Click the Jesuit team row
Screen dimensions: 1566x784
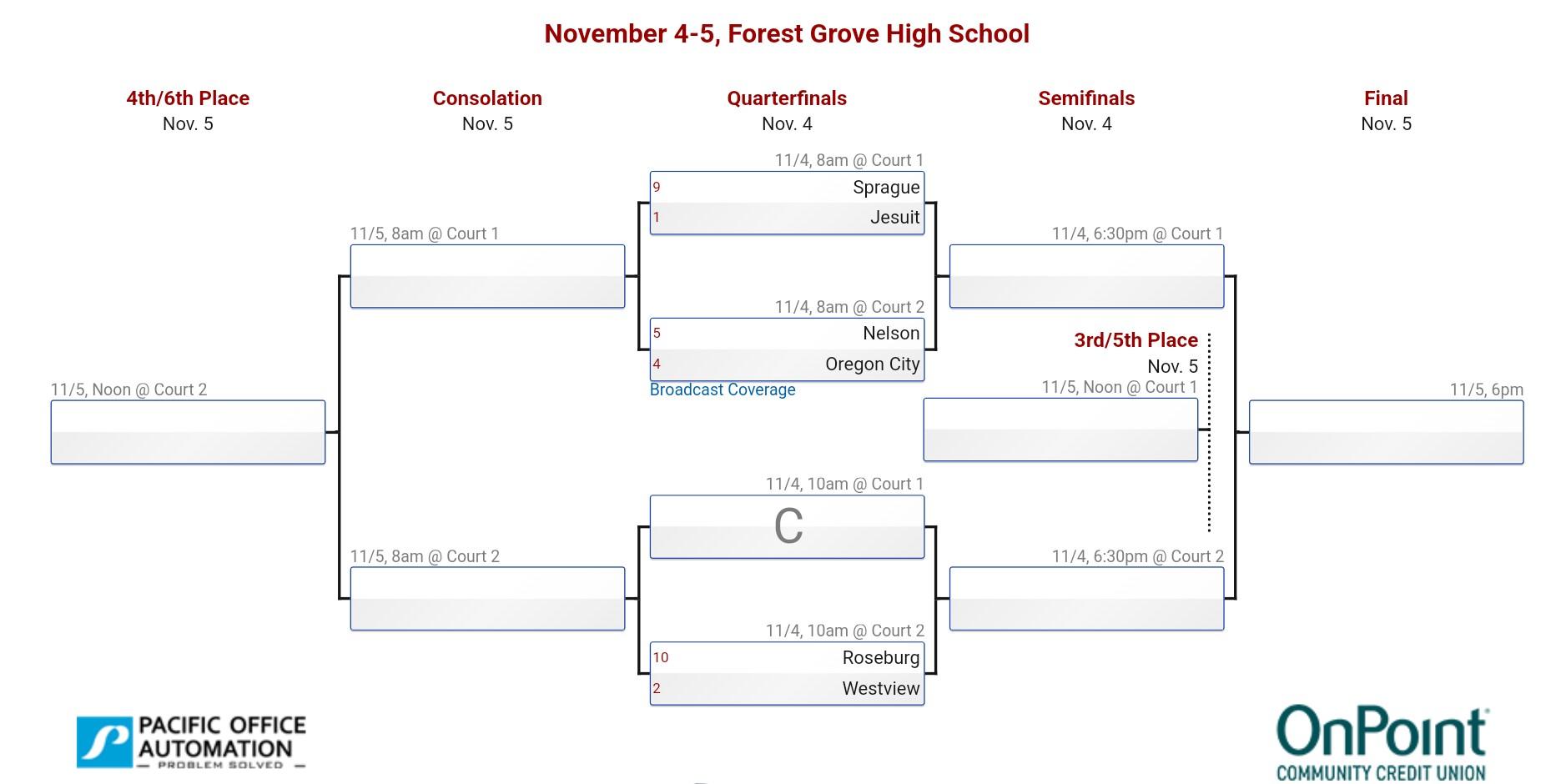[787, 218]
